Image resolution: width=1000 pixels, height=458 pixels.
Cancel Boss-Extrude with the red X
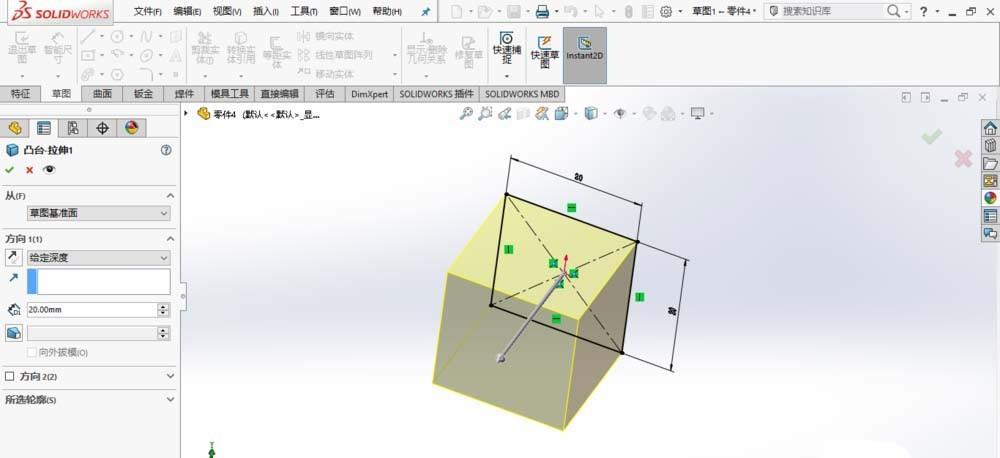click(x=29, y=170)
